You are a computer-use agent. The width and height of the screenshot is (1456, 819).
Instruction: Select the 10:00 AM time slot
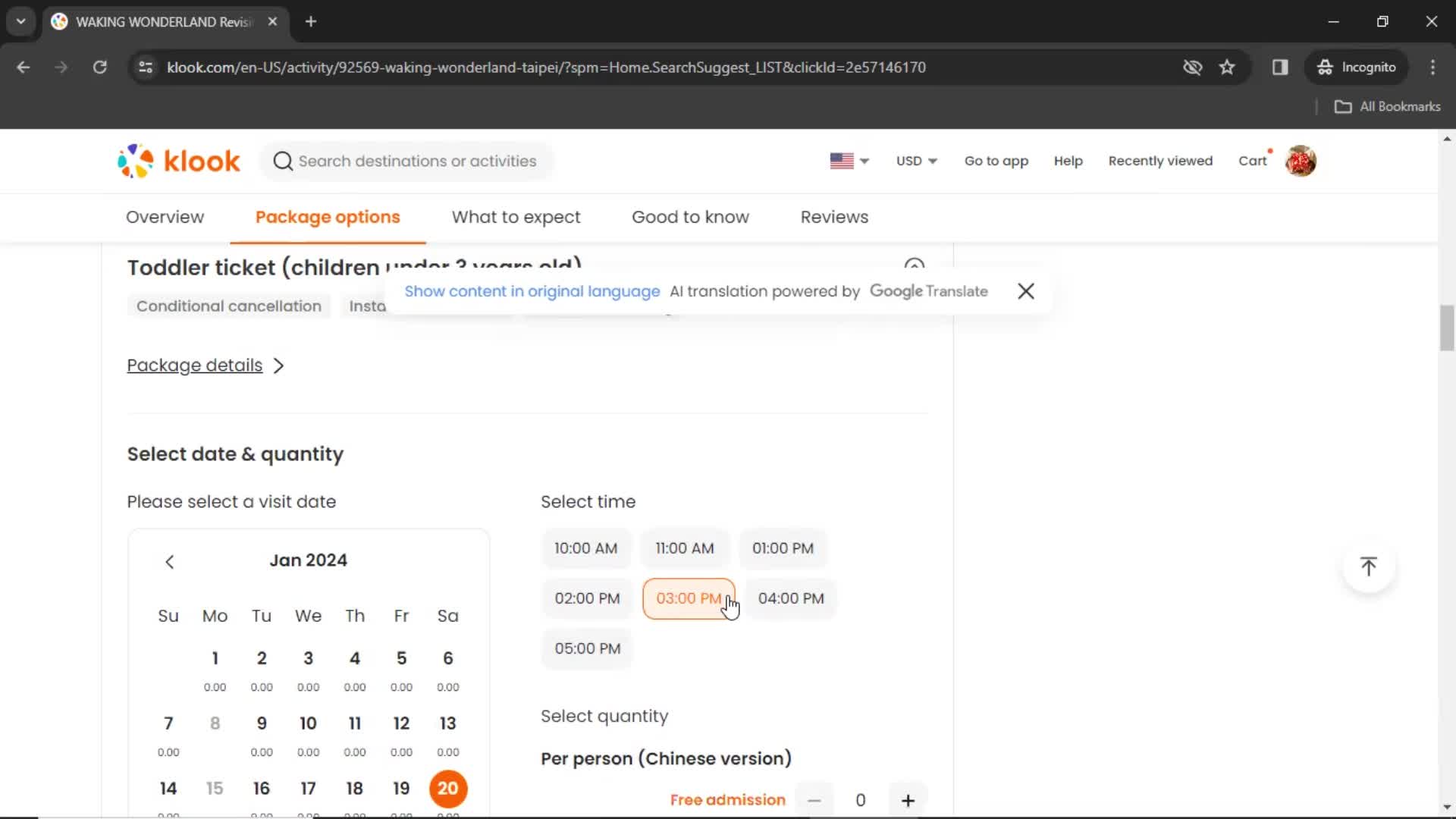(x=586, y=548)
